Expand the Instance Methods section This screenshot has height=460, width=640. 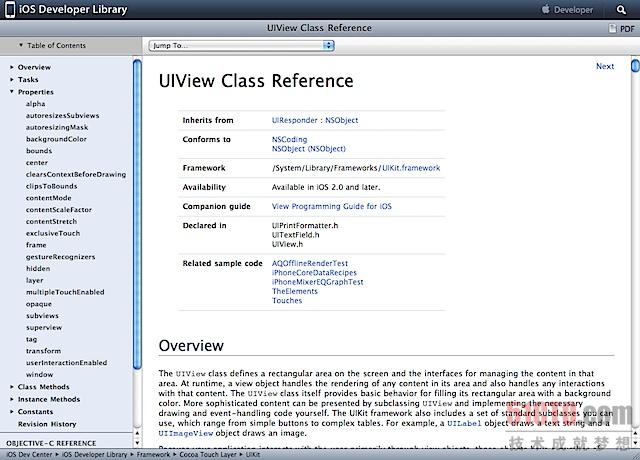pos(11,399)
